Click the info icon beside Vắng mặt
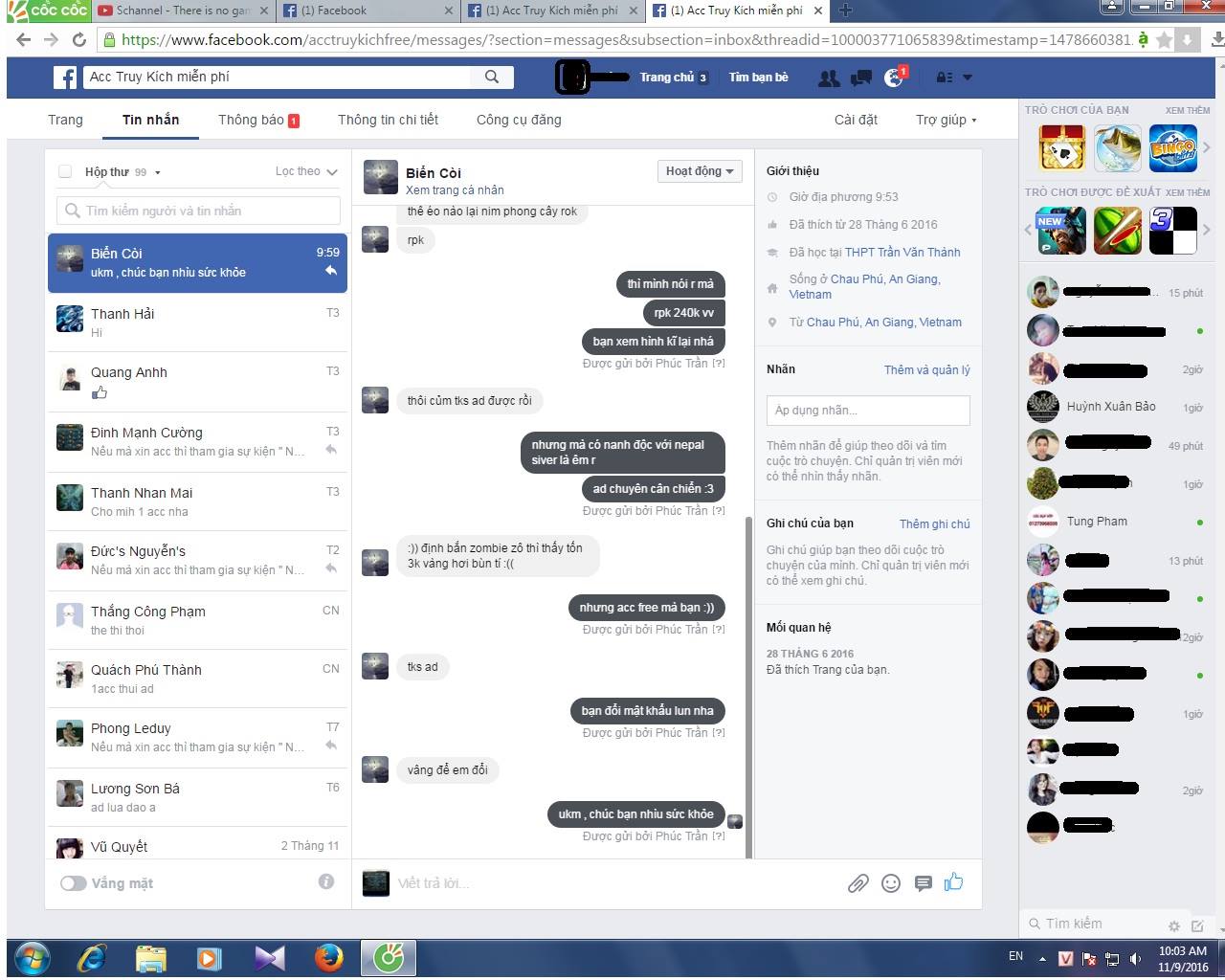This screenshot has height=980, width=1225. tap(326, 881)
